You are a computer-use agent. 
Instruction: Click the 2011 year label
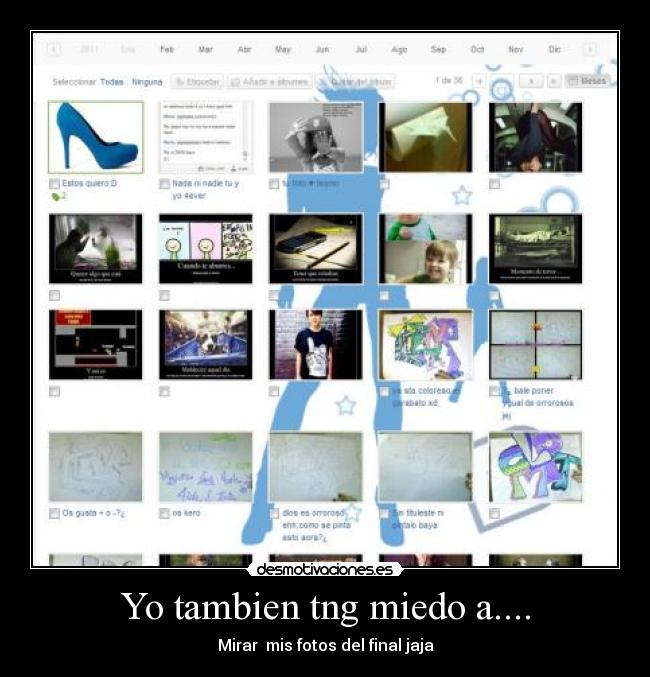[x=89, y=50]
